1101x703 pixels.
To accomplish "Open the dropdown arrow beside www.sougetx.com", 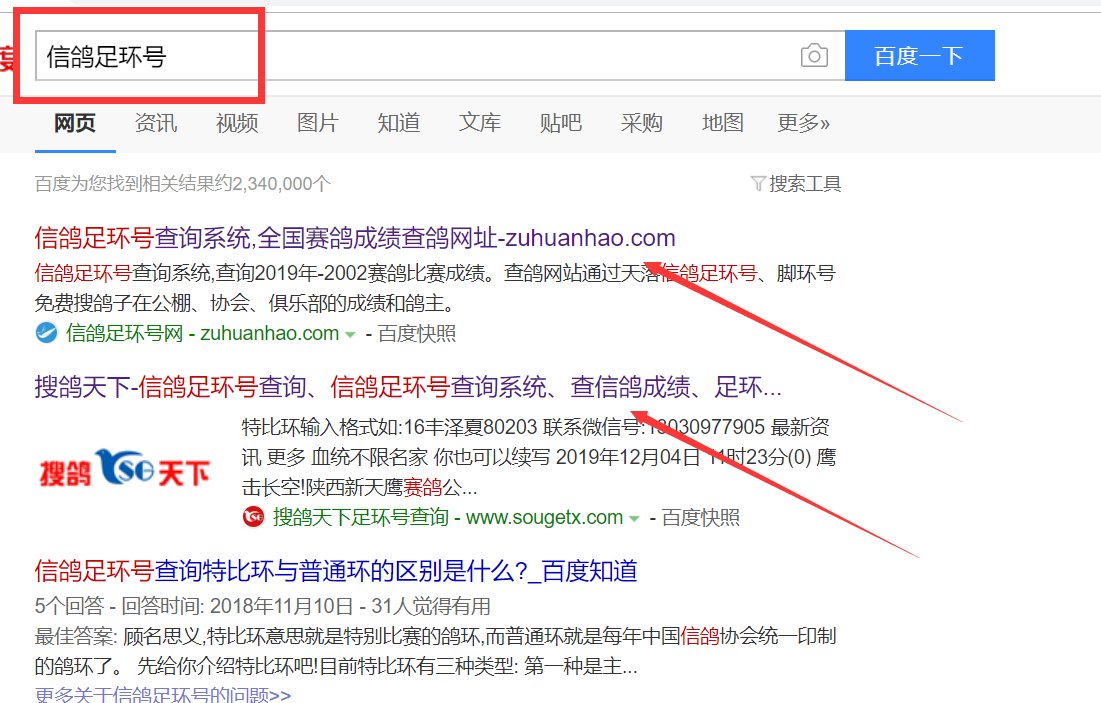I will click(636, 518).
